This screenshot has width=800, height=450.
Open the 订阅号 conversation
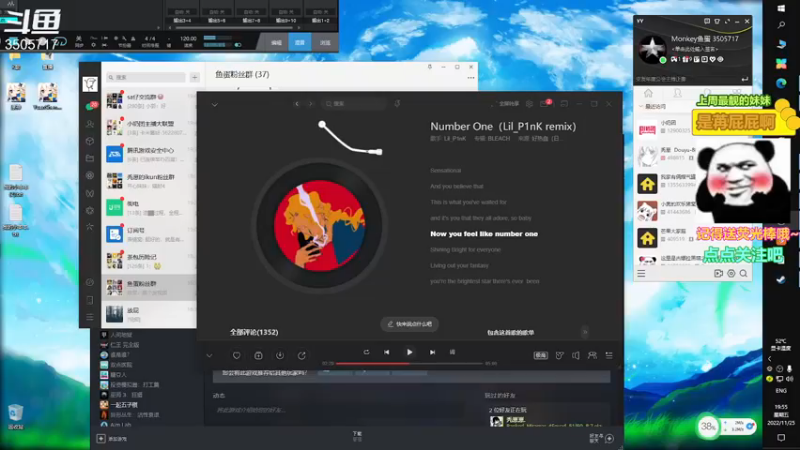point(149,234)
